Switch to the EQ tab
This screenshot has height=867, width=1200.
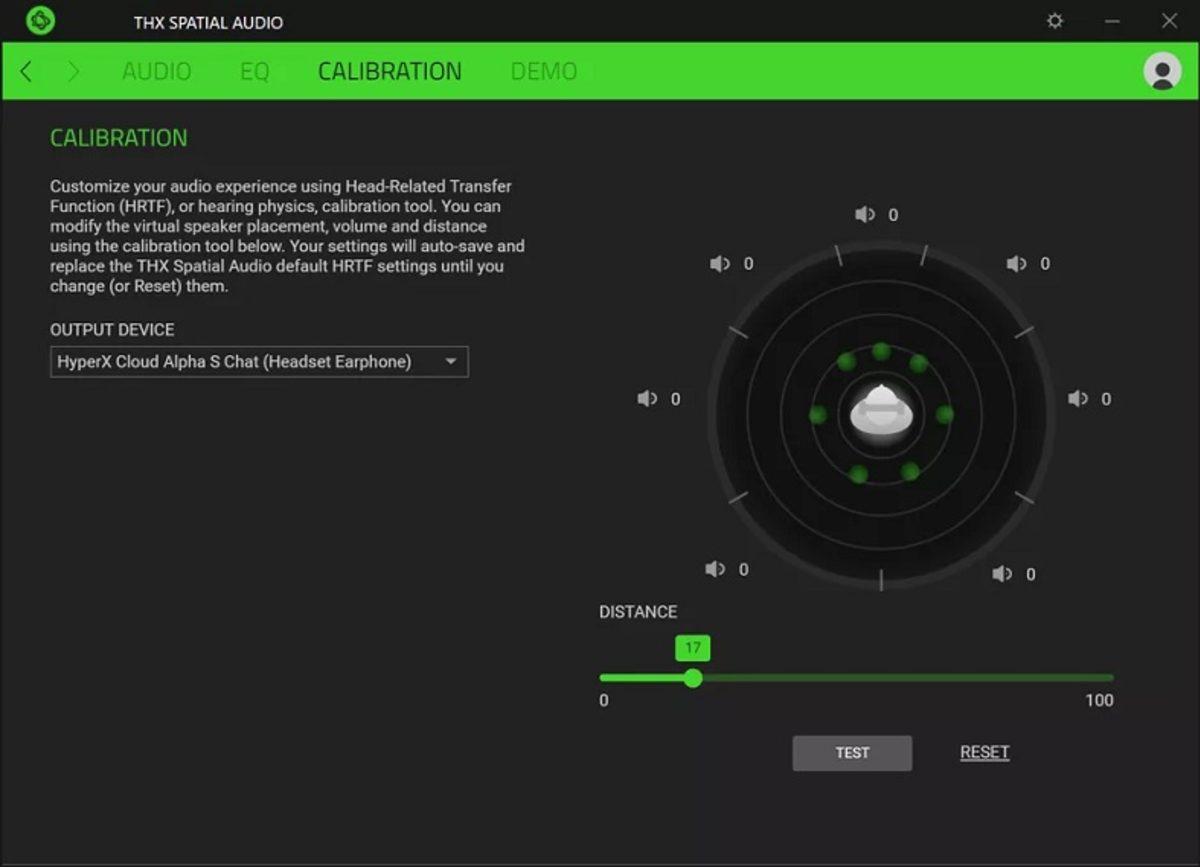[x=256, y=71]
